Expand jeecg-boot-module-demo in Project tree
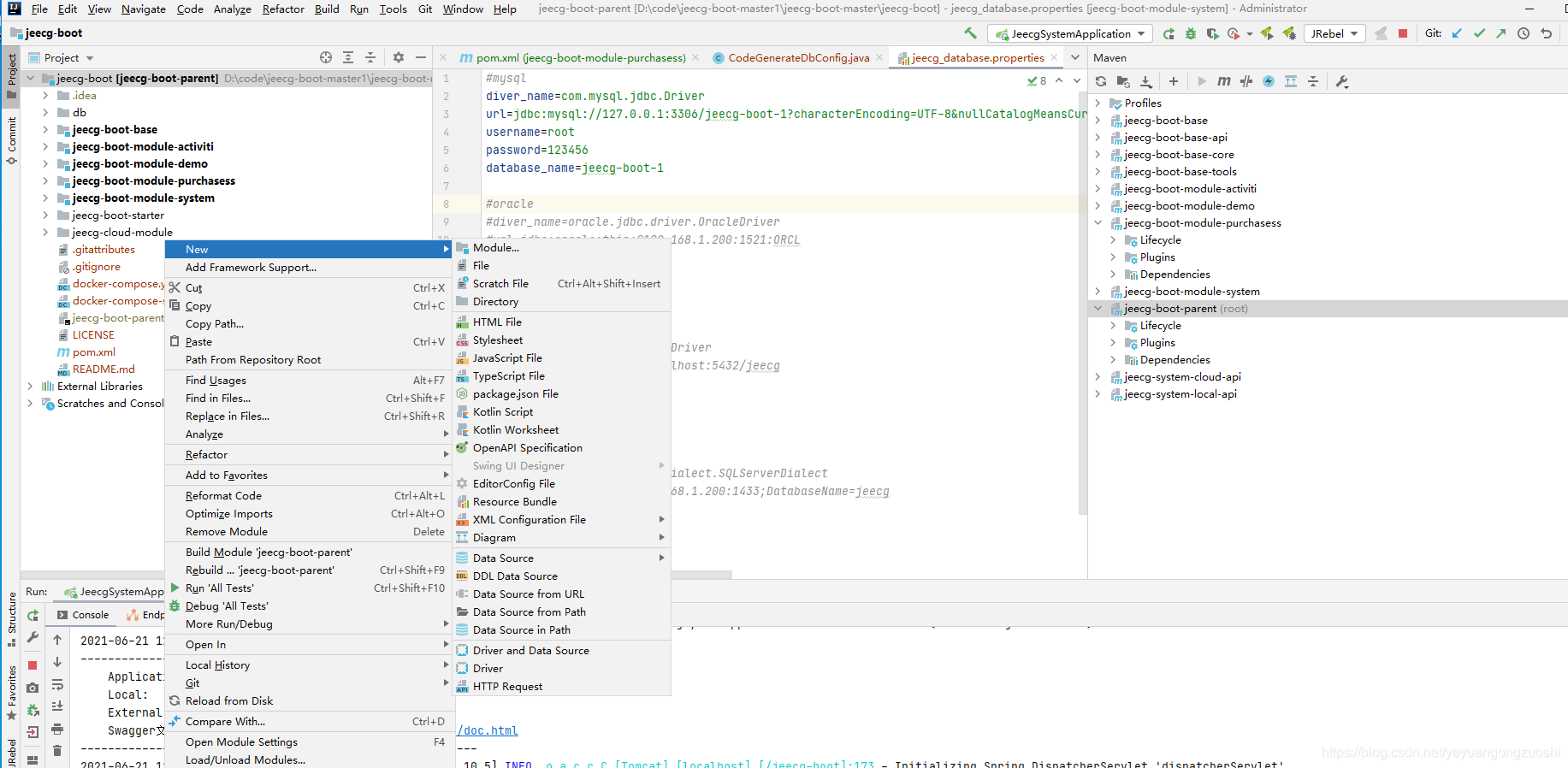The width and height of the screenshot is (1568, 768). pyautogui.click(x=45, y=163)
